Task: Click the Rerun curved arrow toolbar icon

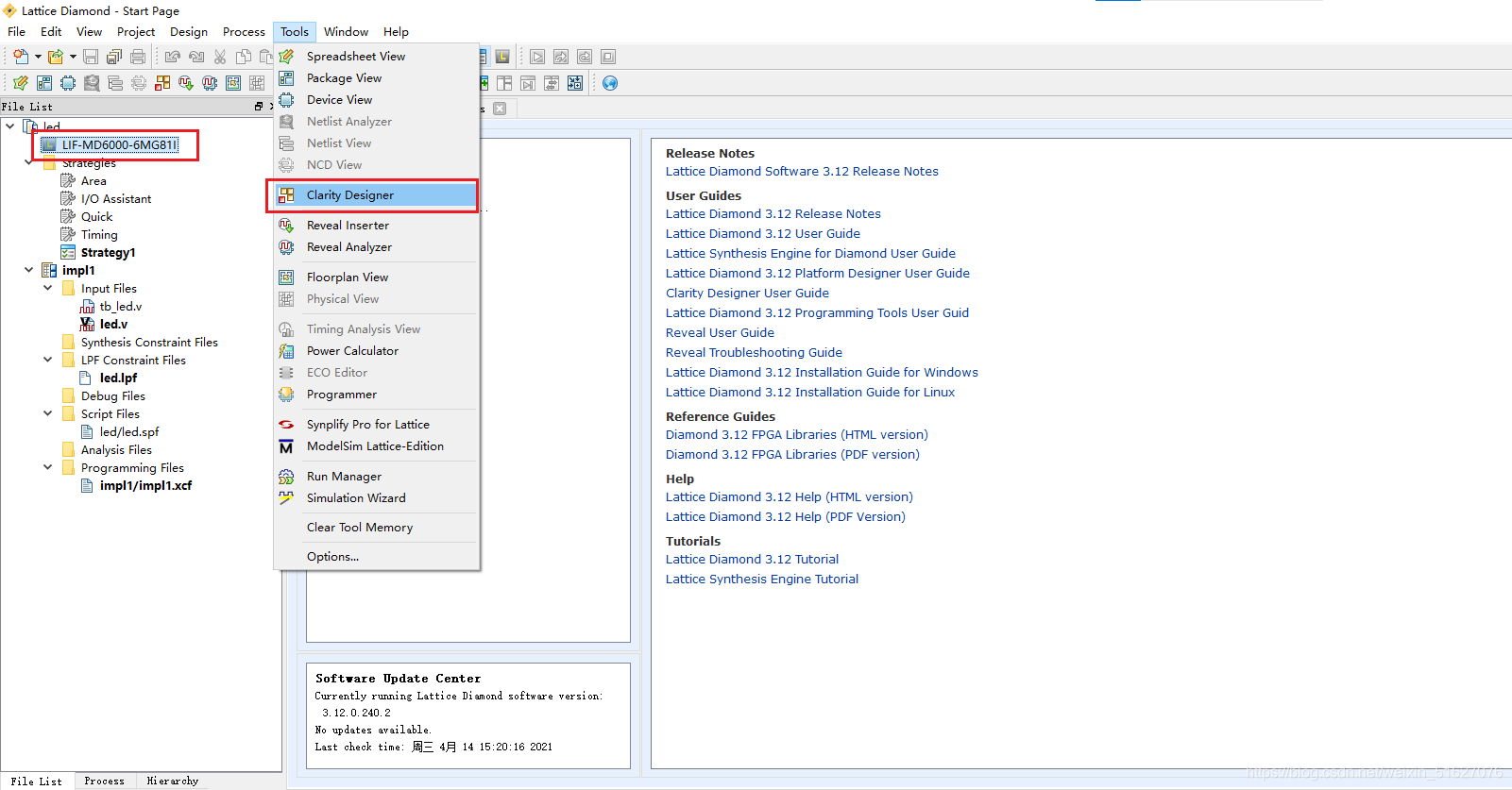Action: (585, 57)
